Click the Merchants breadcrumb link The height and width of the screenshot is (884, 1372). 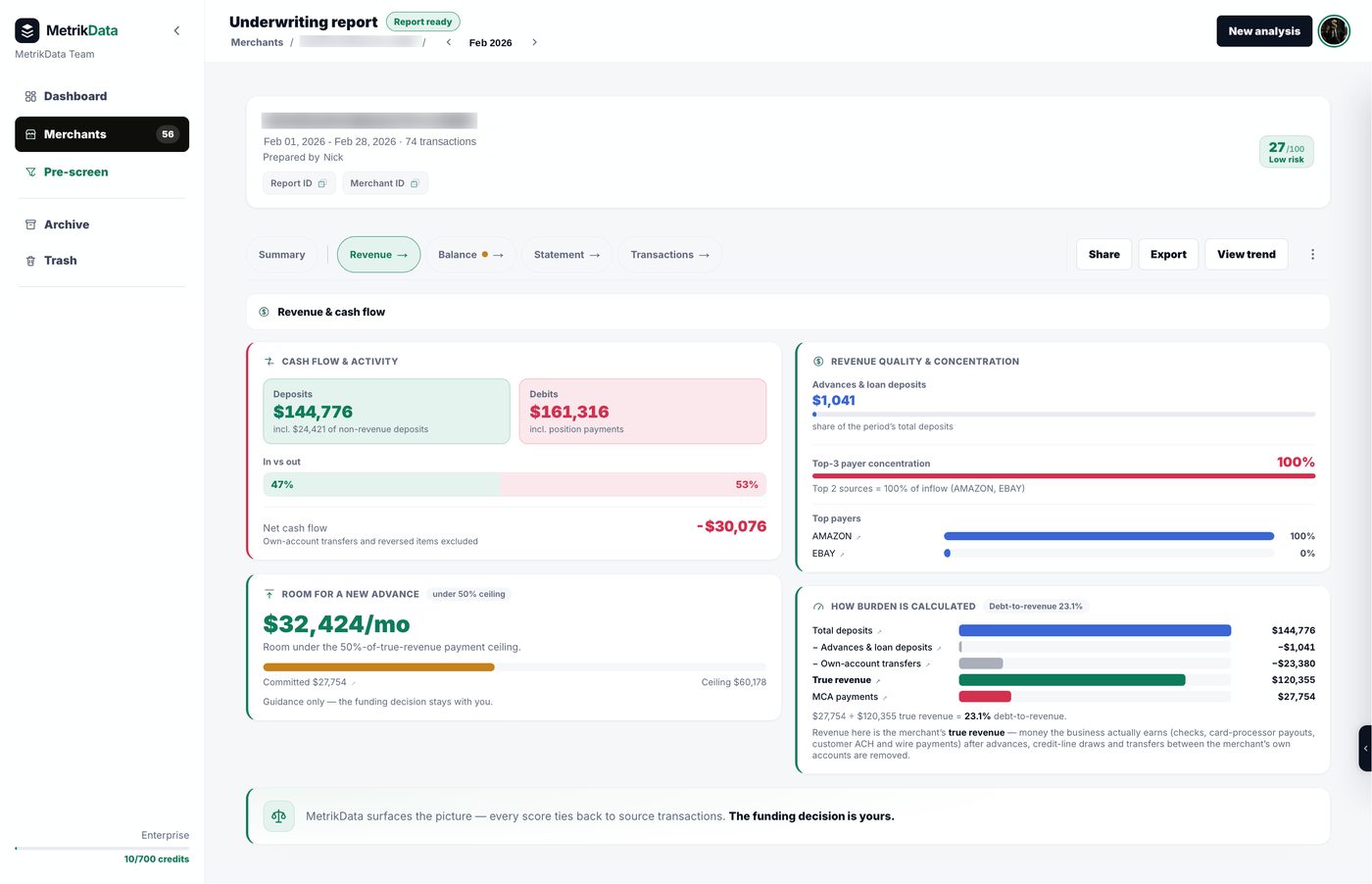pos(257,42)
